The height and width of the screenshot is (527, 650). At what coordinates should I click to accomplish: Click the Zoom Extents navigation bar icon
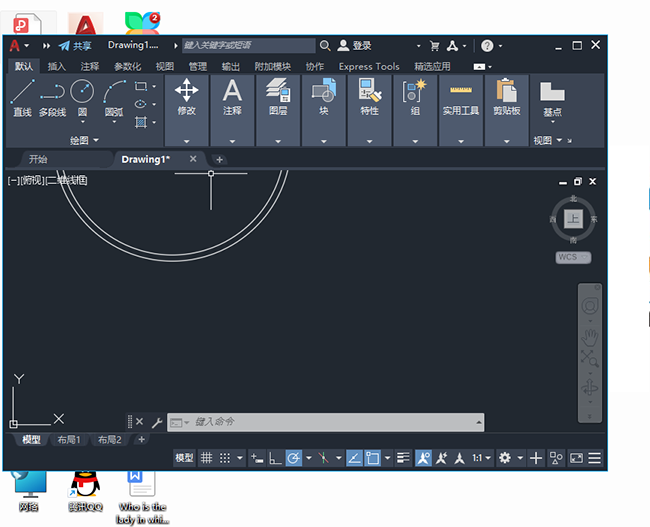coord(589,358)
